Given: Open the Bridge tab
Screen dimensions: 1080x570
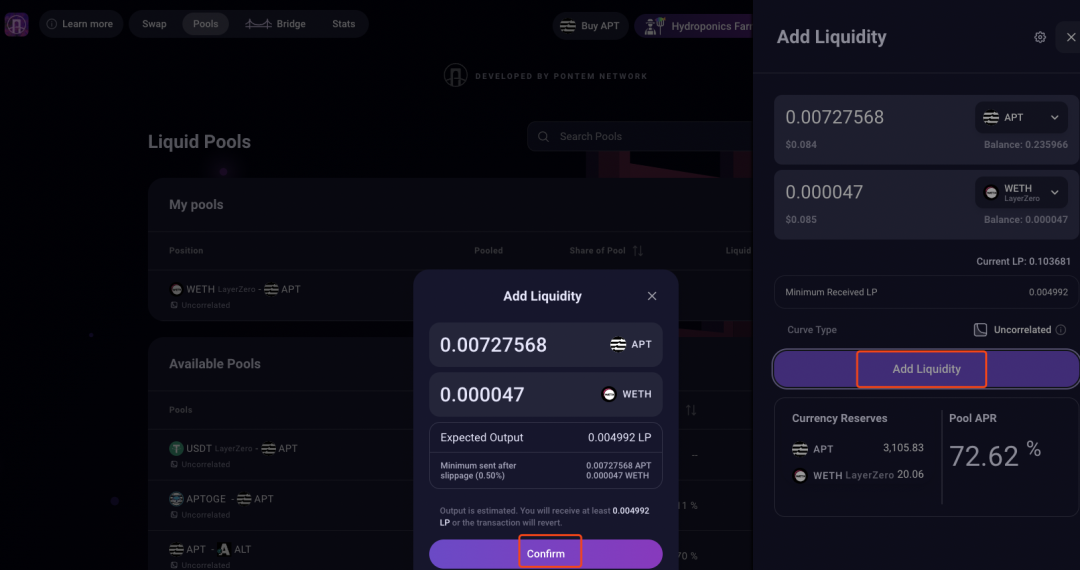Looking at the screenshot, I should point(276,24).
